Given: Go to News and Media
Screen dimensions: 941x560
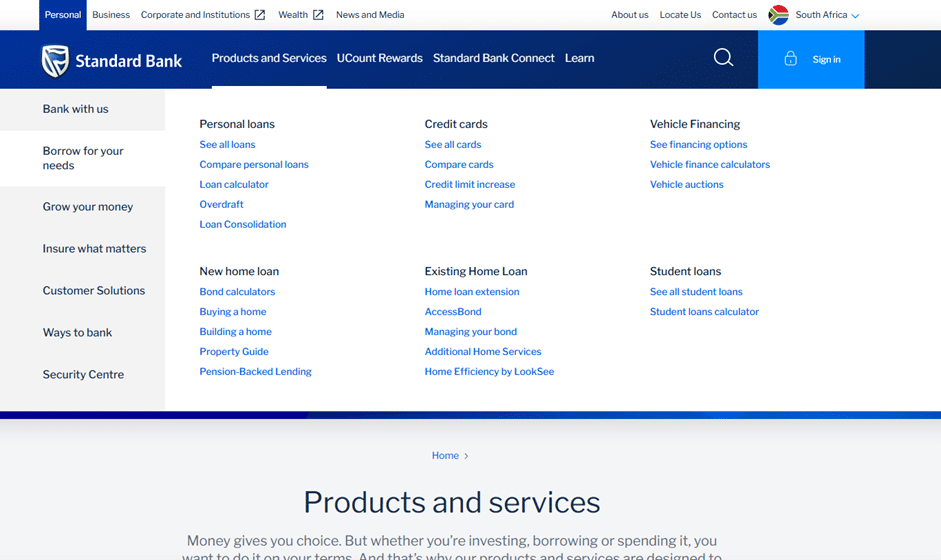Looking at the screenshot, I should click(x=370, y=15).
